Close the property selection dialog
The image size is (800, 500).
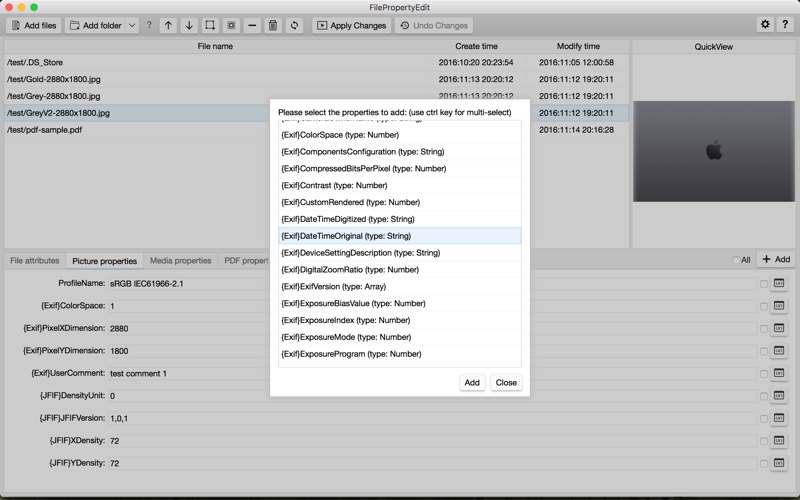pos(506,383)
